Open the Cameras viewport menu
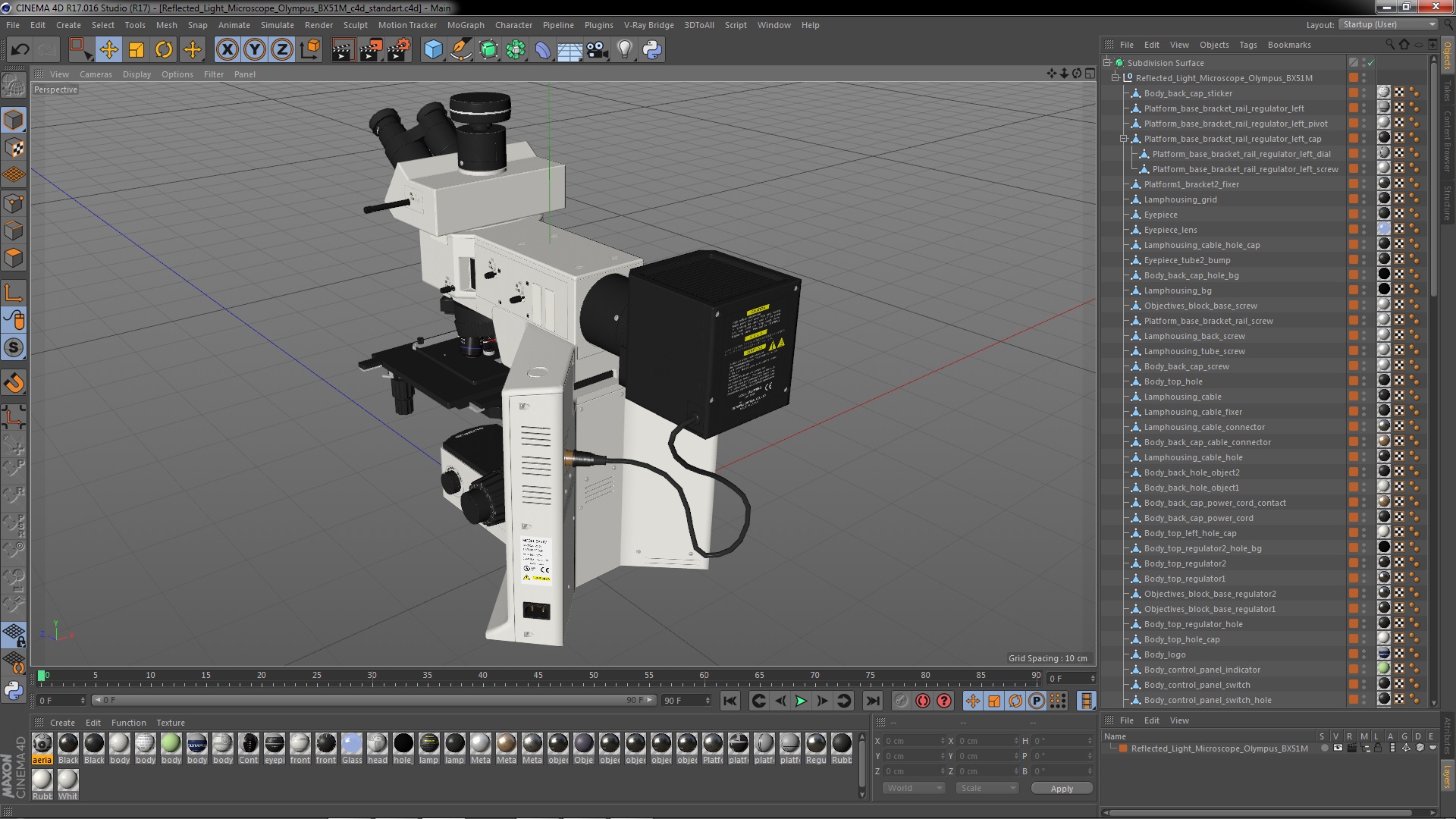Screen dimensions: 1456x819 coord(96,74)
